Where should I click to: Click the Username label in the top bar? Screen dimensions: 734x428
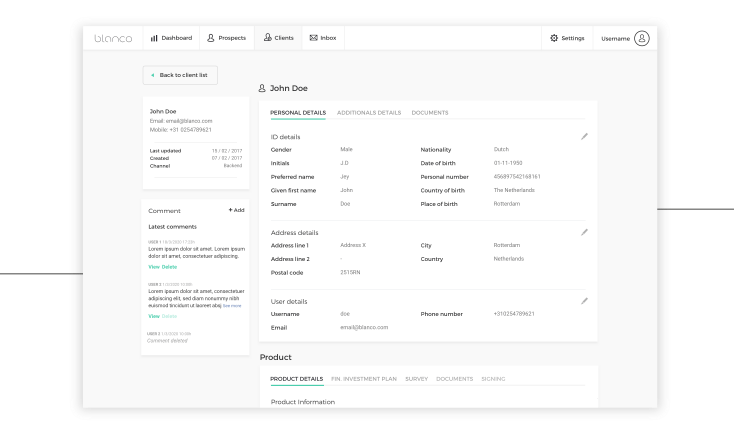coord(615,38)
